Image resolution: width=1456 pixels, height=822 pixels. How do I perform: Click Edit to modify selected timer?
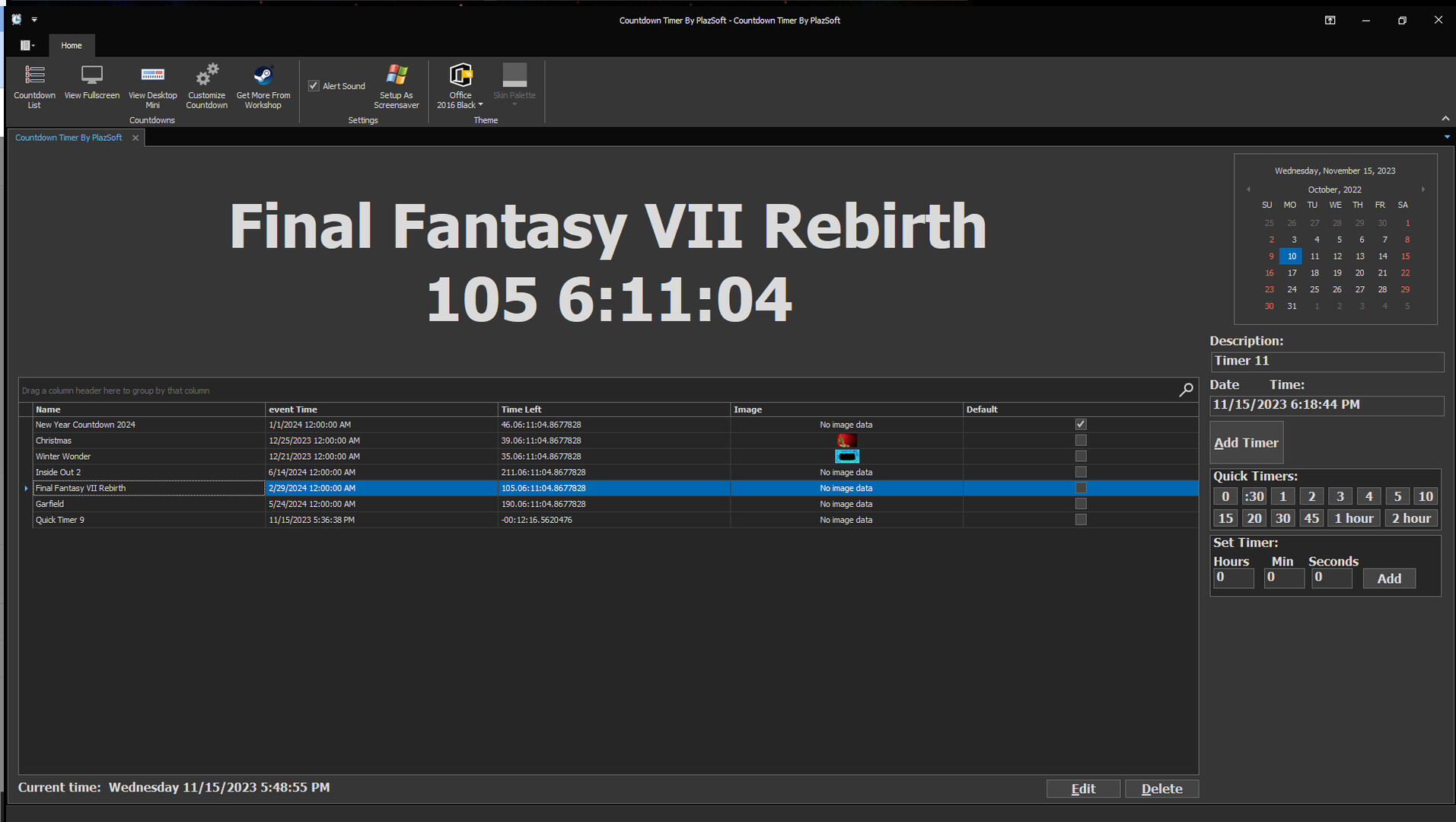pyautogui.click(x=1083, y=789)
